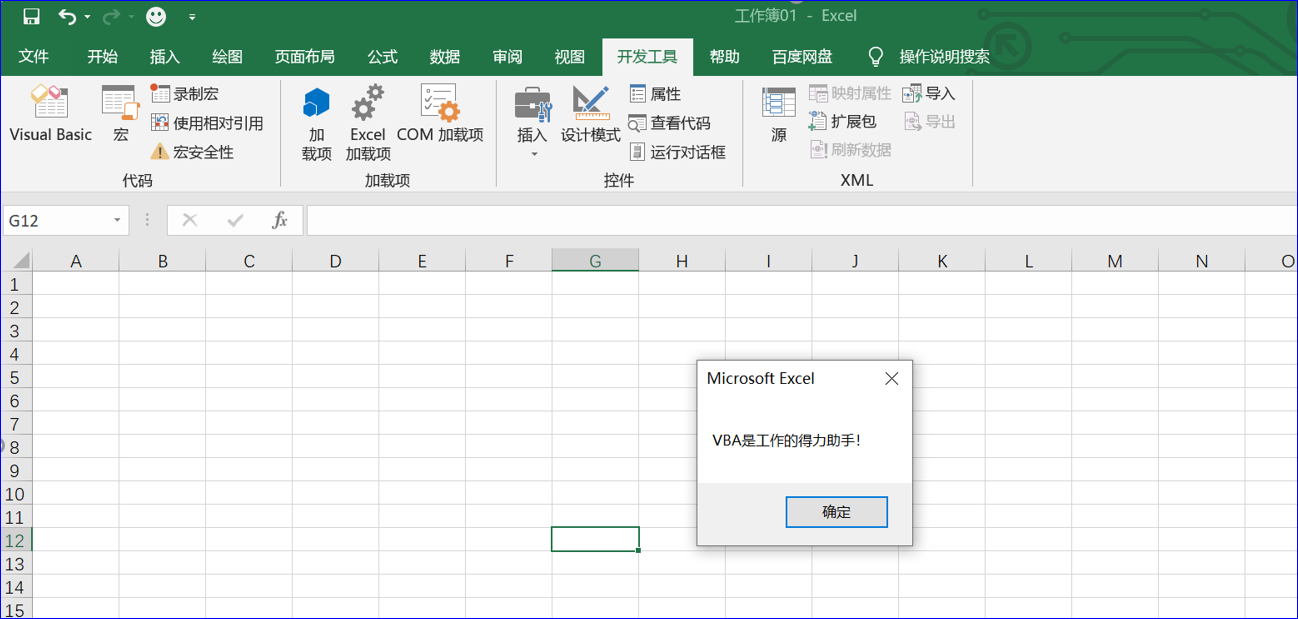Open the 审阅 tab
This screenshot has width=1298, height=619.
coord(507,57)
